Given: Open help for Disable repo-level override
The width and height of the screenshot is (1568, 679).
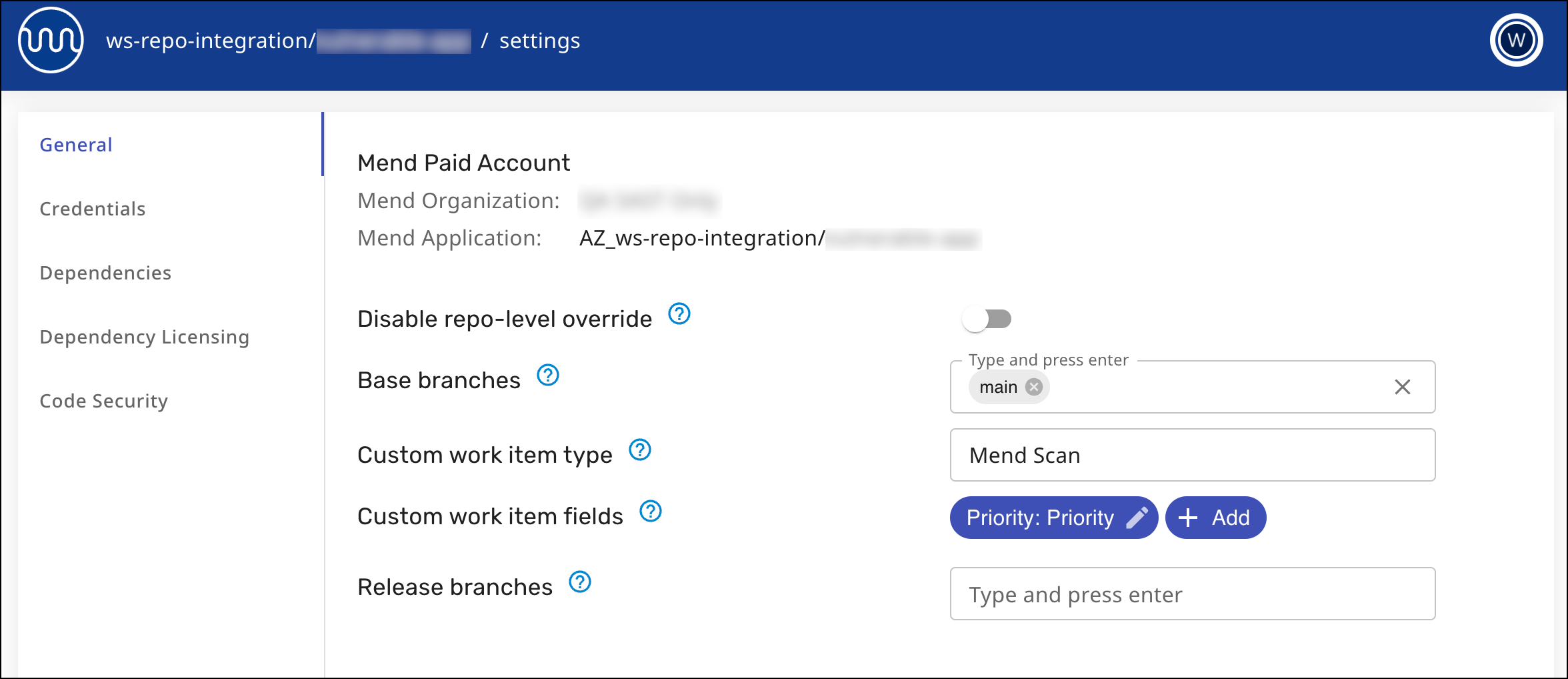Looking at the screenshot, I should click(x=679, y=313).
